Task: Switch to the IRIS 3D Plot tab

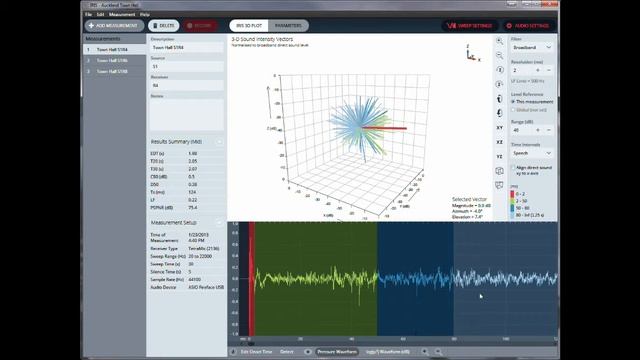Action: click(249, 25)
